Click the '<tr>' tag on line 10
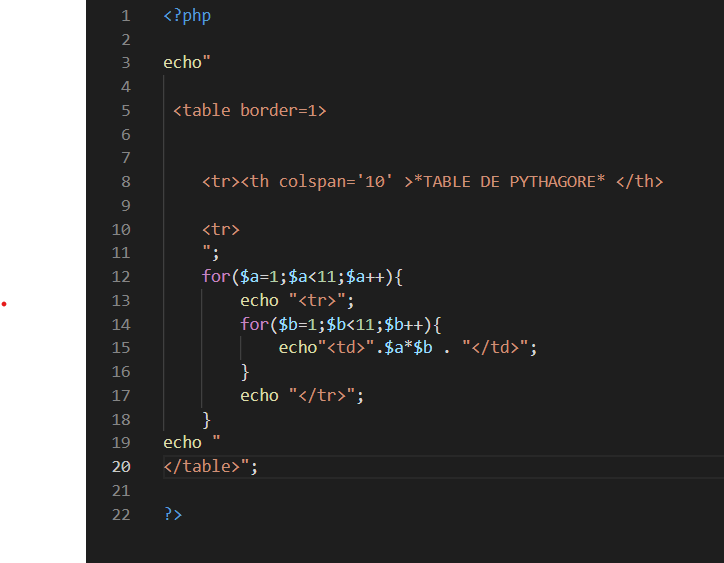 click(x=221, y=230)
